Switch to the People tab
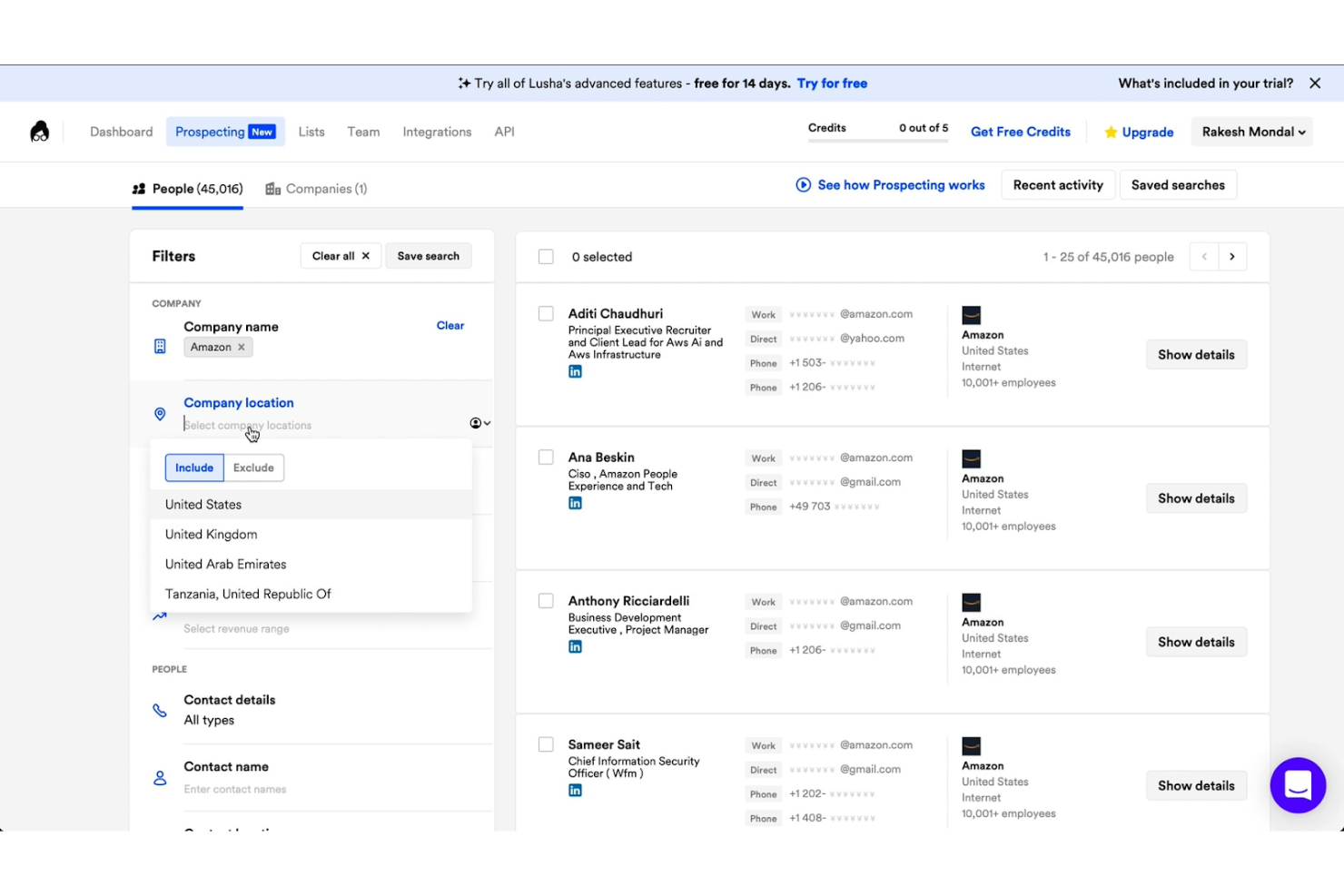Image resolution: width=1344 pixels, height=896 pixels. coord(187,189)
